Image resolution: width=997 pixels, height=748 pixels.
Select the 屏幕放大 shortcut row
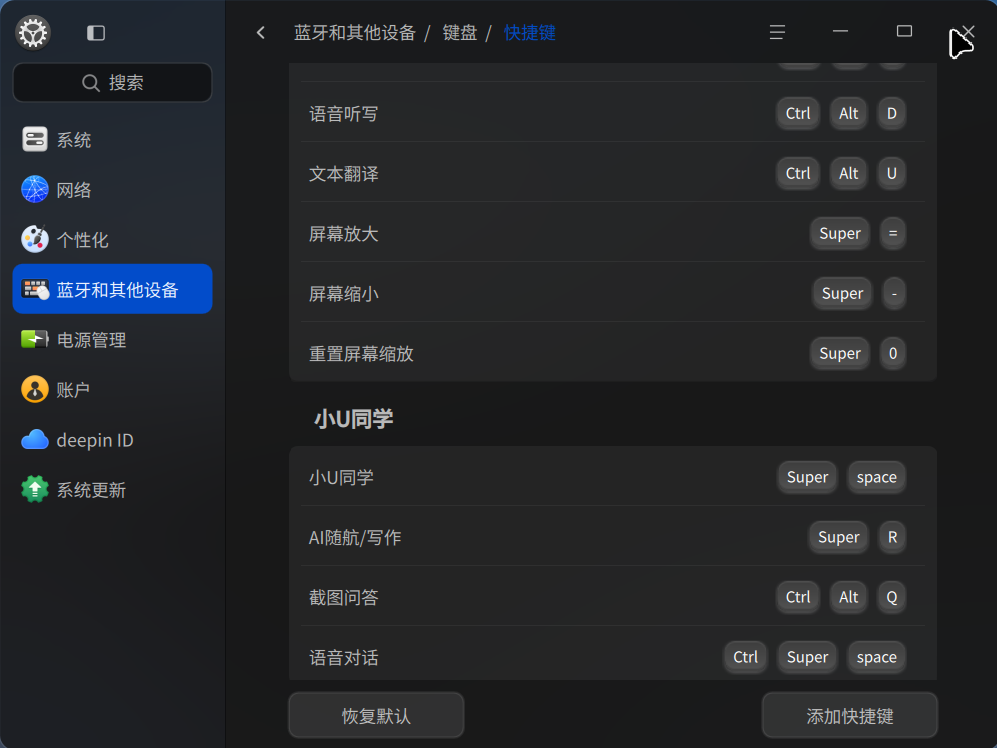(613, 233)
